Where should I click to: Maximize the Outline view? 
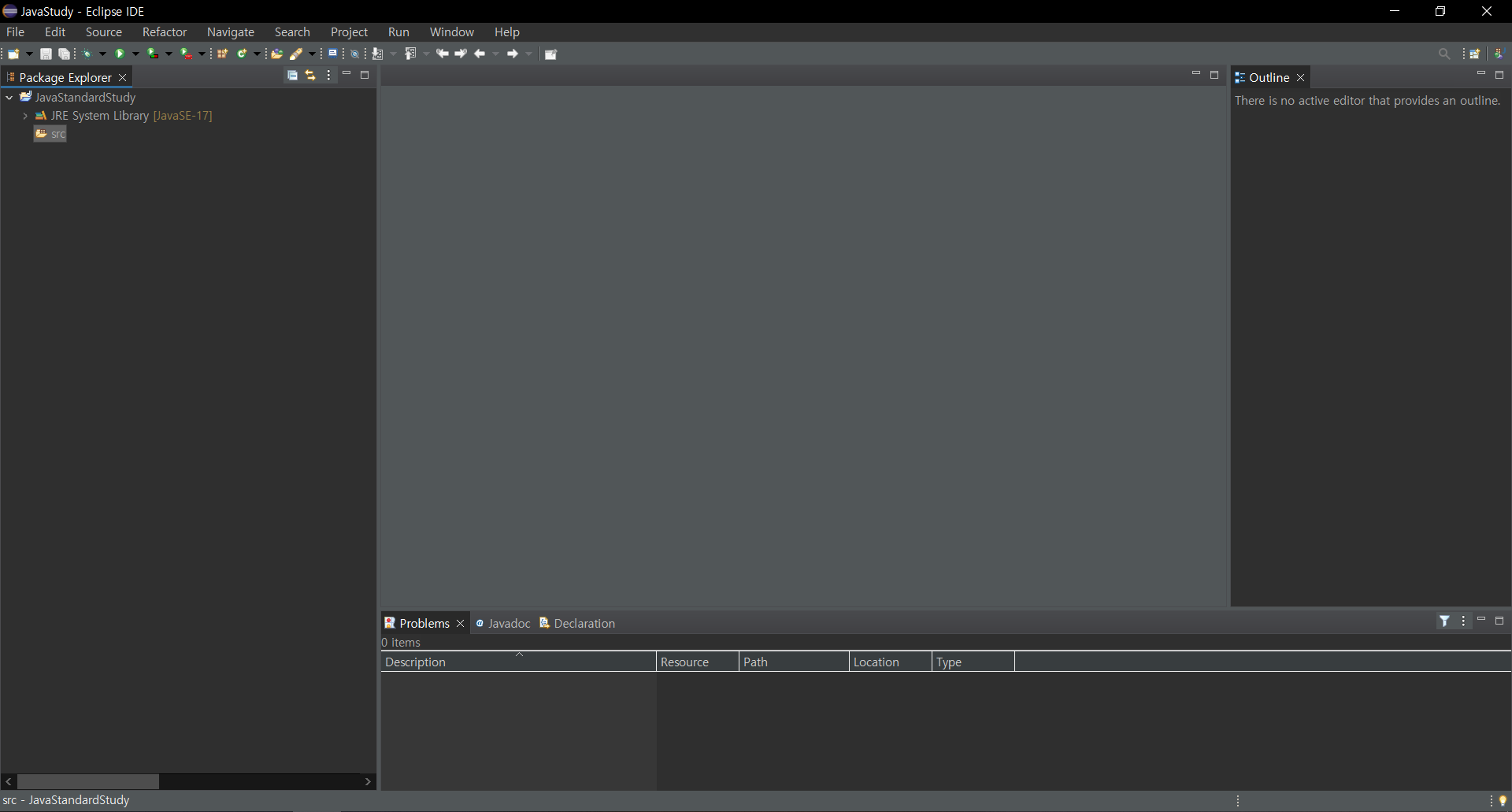(x=1499, y=76)
